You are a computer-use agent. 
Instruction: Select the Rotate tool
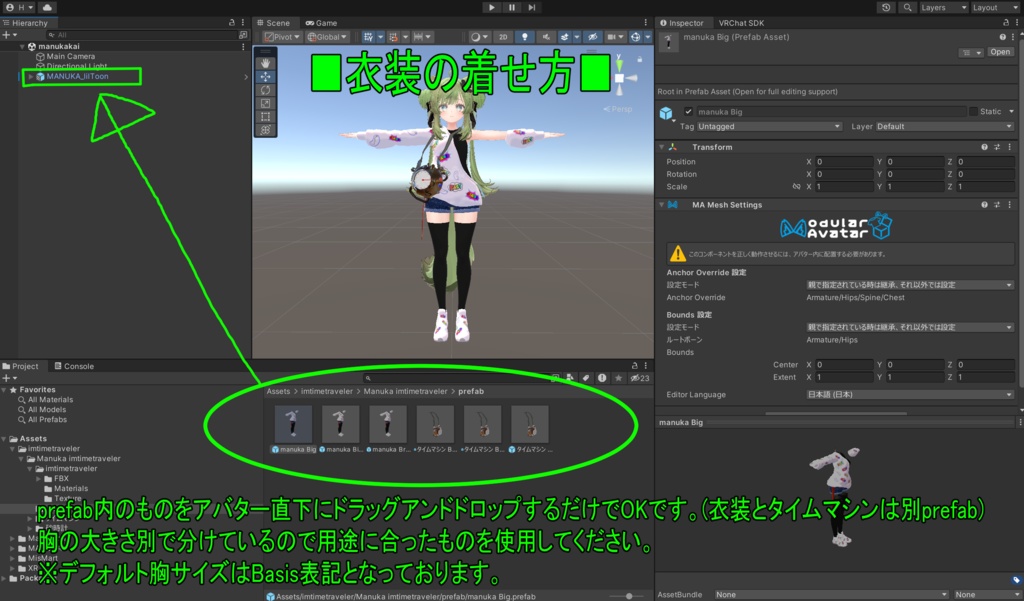[265, 90]
